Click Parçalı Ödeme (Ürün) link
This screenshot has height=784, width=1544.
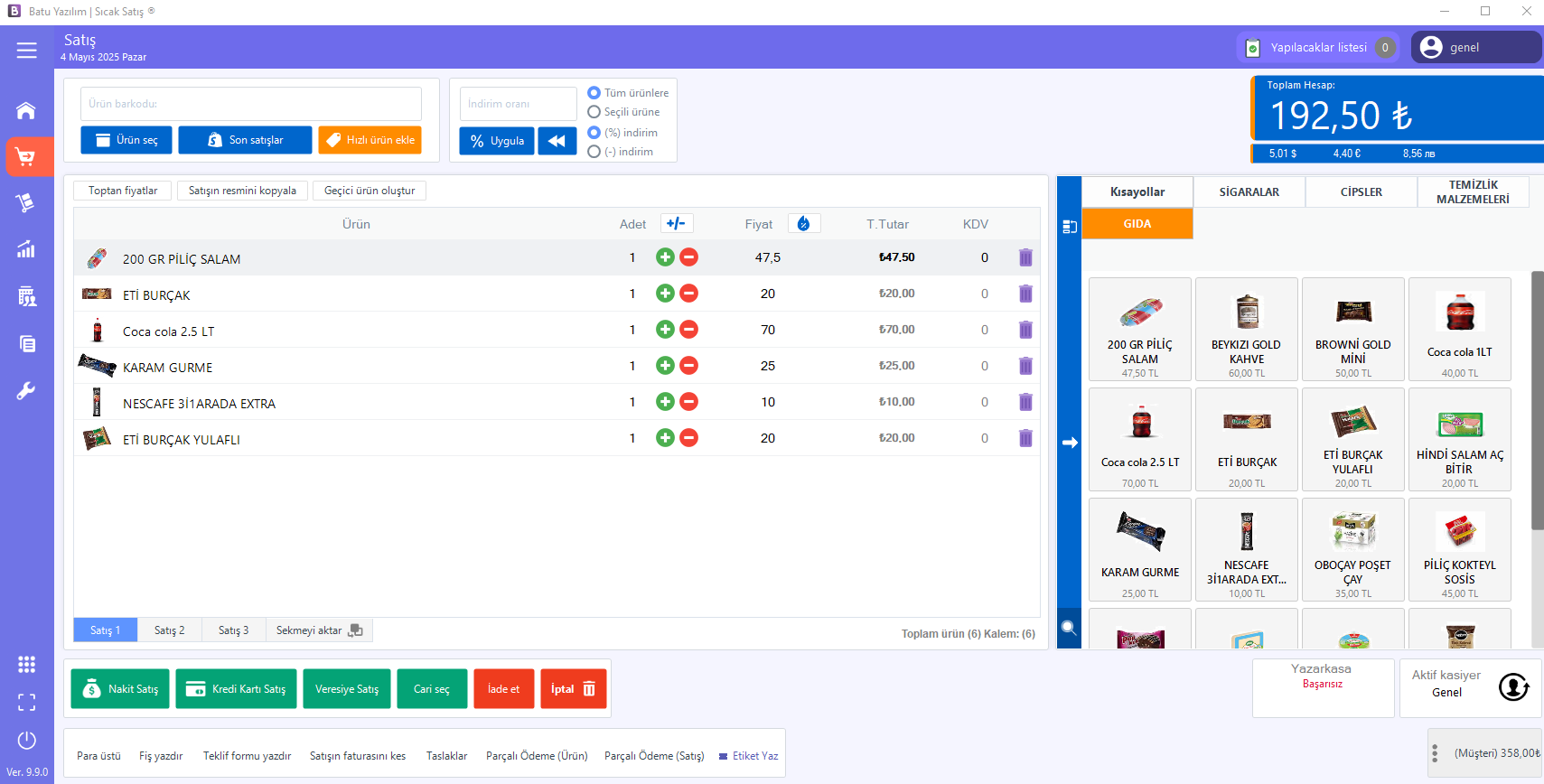tap(537, 756)
